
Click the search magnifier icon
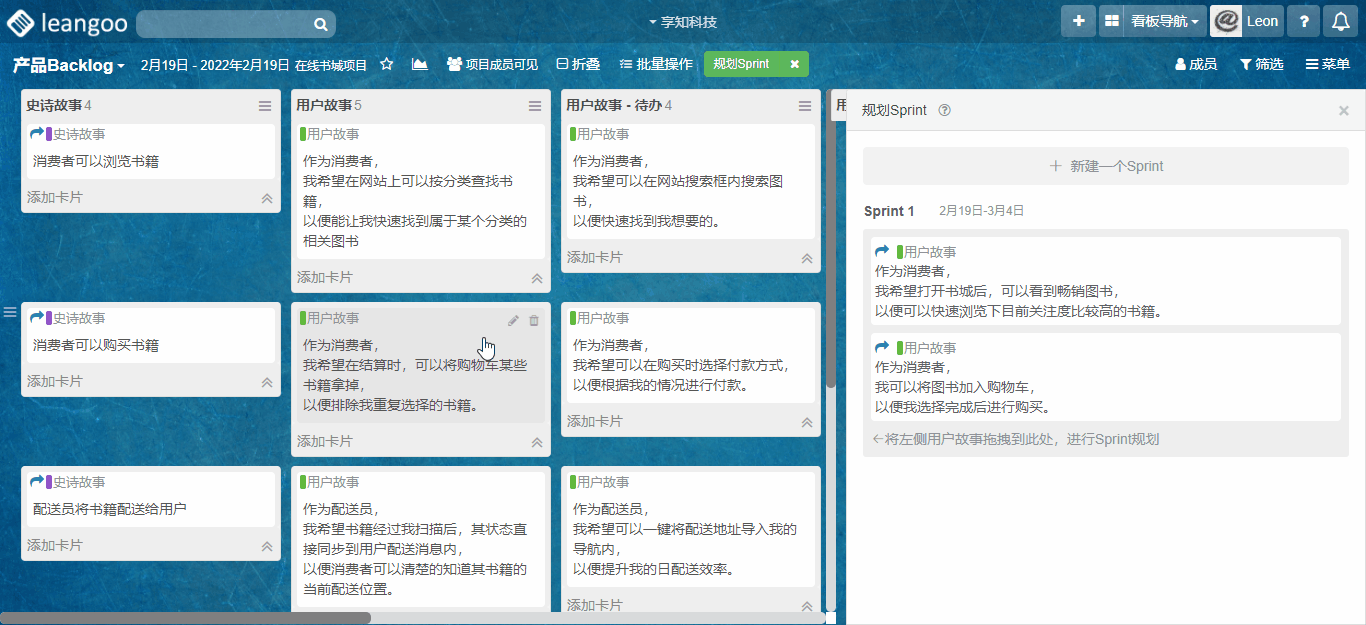click(320, 24)
